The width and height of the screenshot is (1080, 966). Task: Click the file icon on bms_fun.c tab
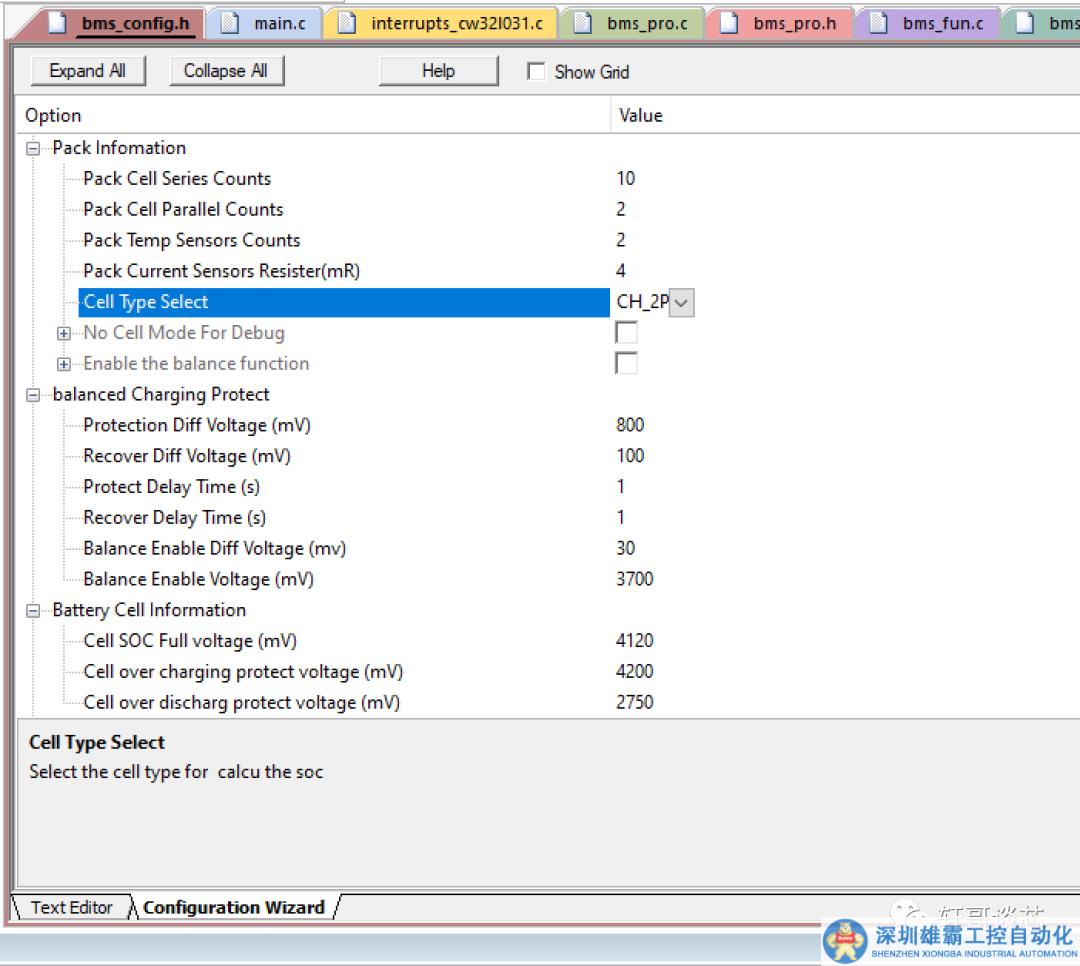(878, 22)
